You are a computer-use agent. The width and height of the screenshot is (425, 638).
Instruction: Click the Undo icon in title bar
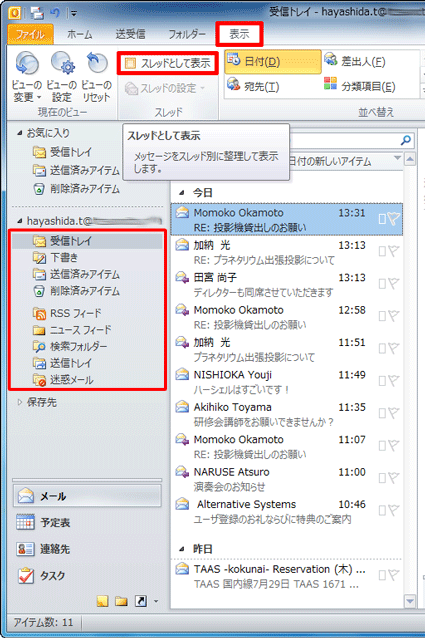[54, 13]
